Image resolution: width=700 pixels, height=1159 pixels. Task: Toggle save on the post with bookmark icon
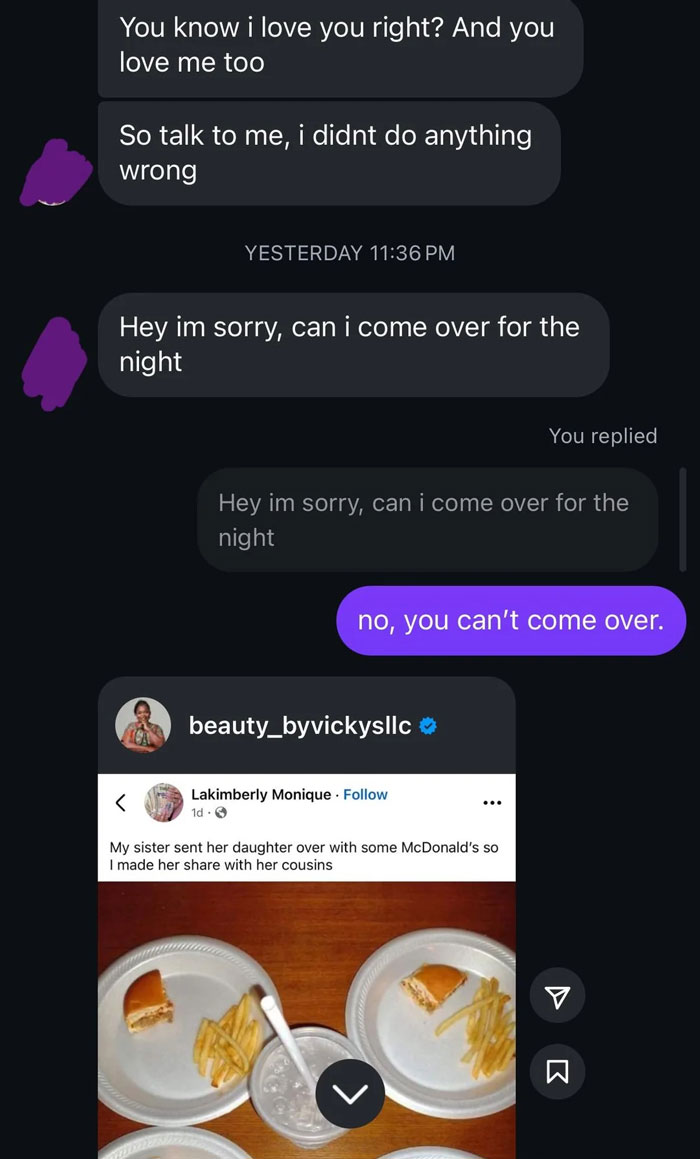[557, 1072]
